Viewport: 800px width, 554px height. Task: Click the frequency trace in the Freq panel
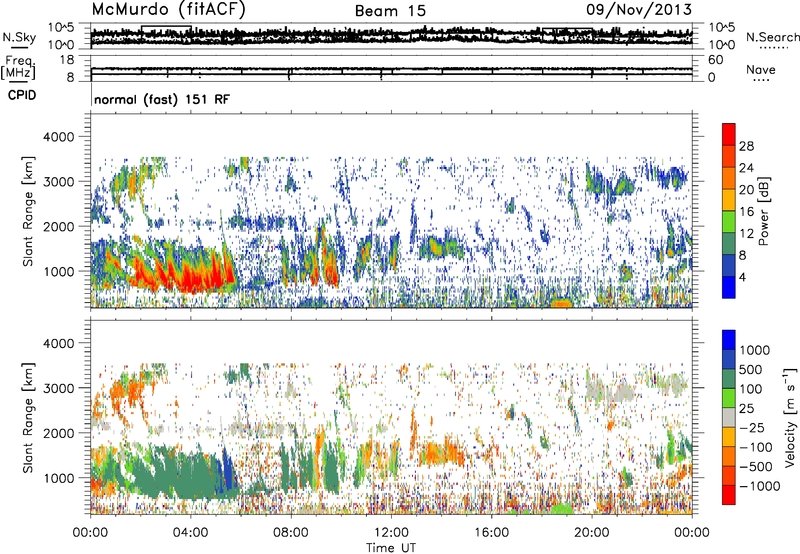[x=391, y=69]
